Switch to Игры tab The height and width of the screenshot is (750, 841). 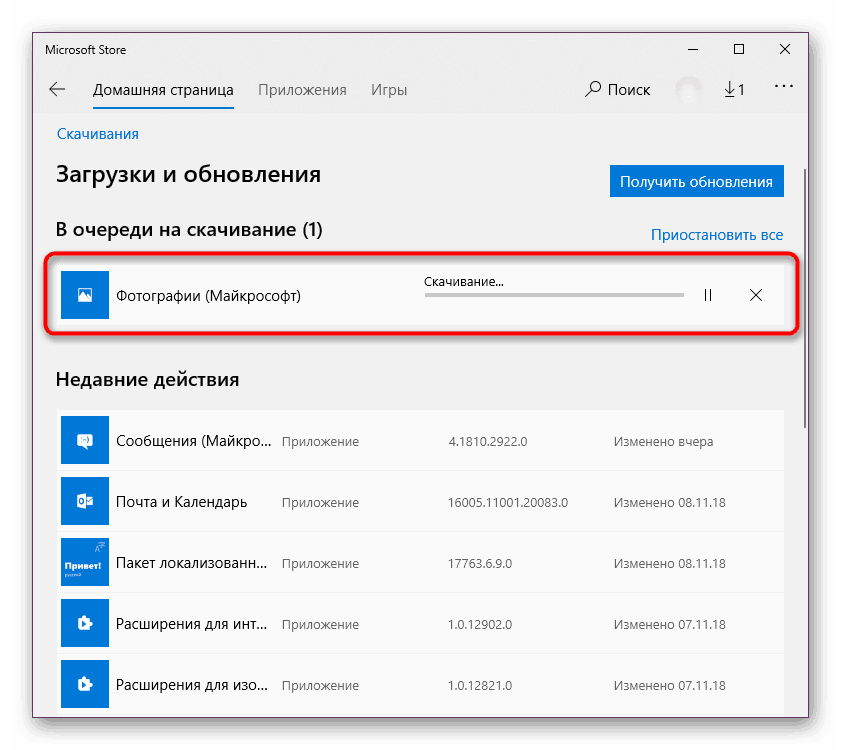click(x=389, y=90)
